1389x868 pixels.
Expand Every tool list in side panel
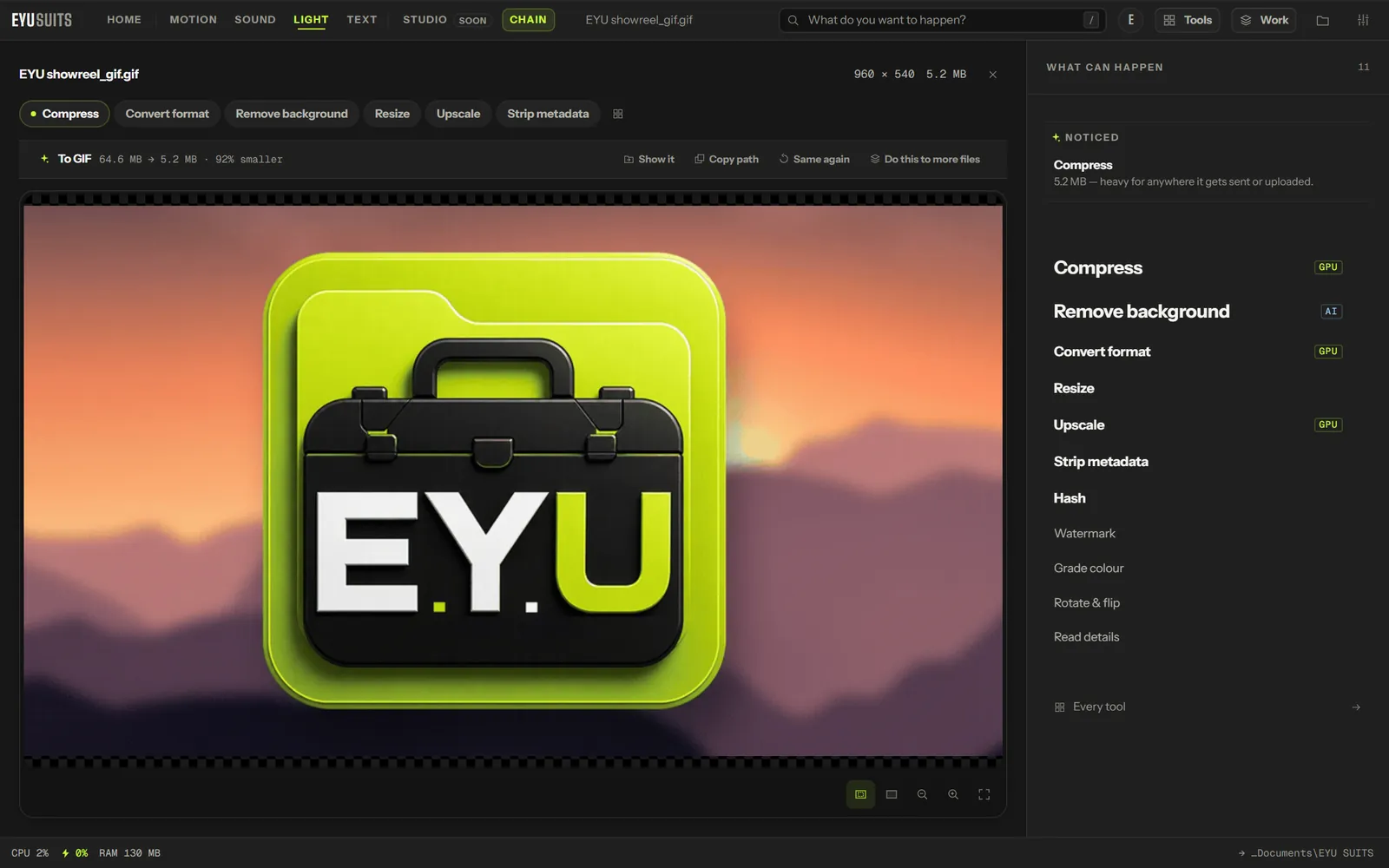pos(1207,707)
